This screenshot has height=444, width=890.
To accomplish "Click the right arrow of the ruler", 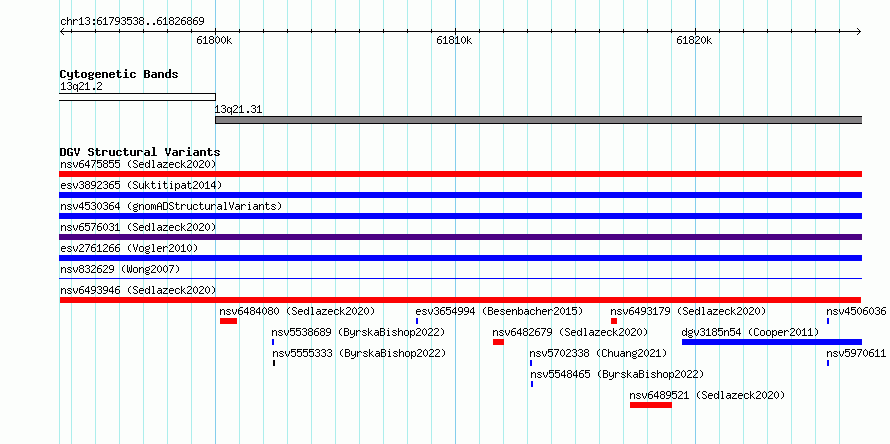I will [859, 31].
